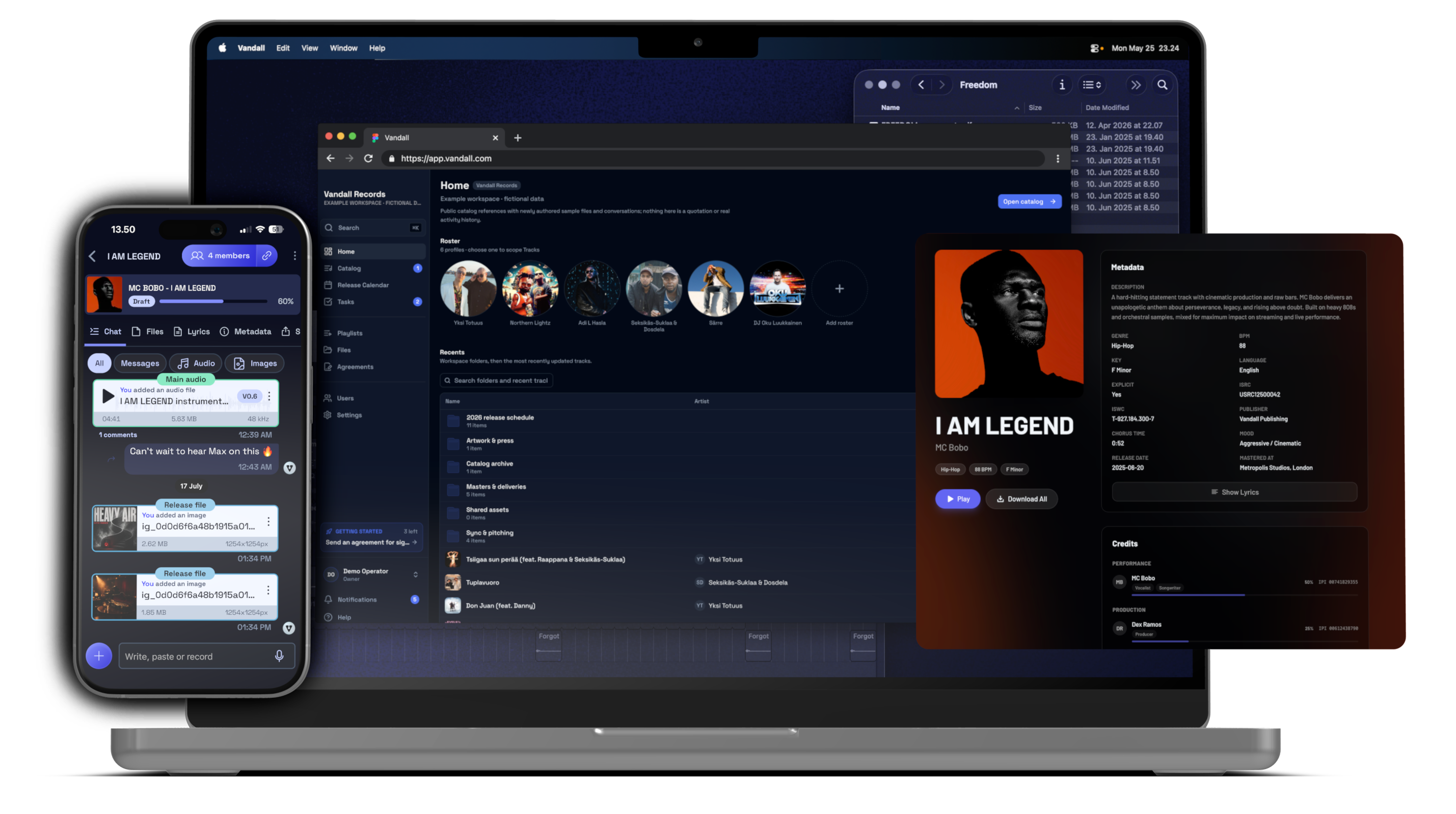Open the Tuplavuoro track row
This screenshot has width=1456, height=814.
[x=678, y=582]
